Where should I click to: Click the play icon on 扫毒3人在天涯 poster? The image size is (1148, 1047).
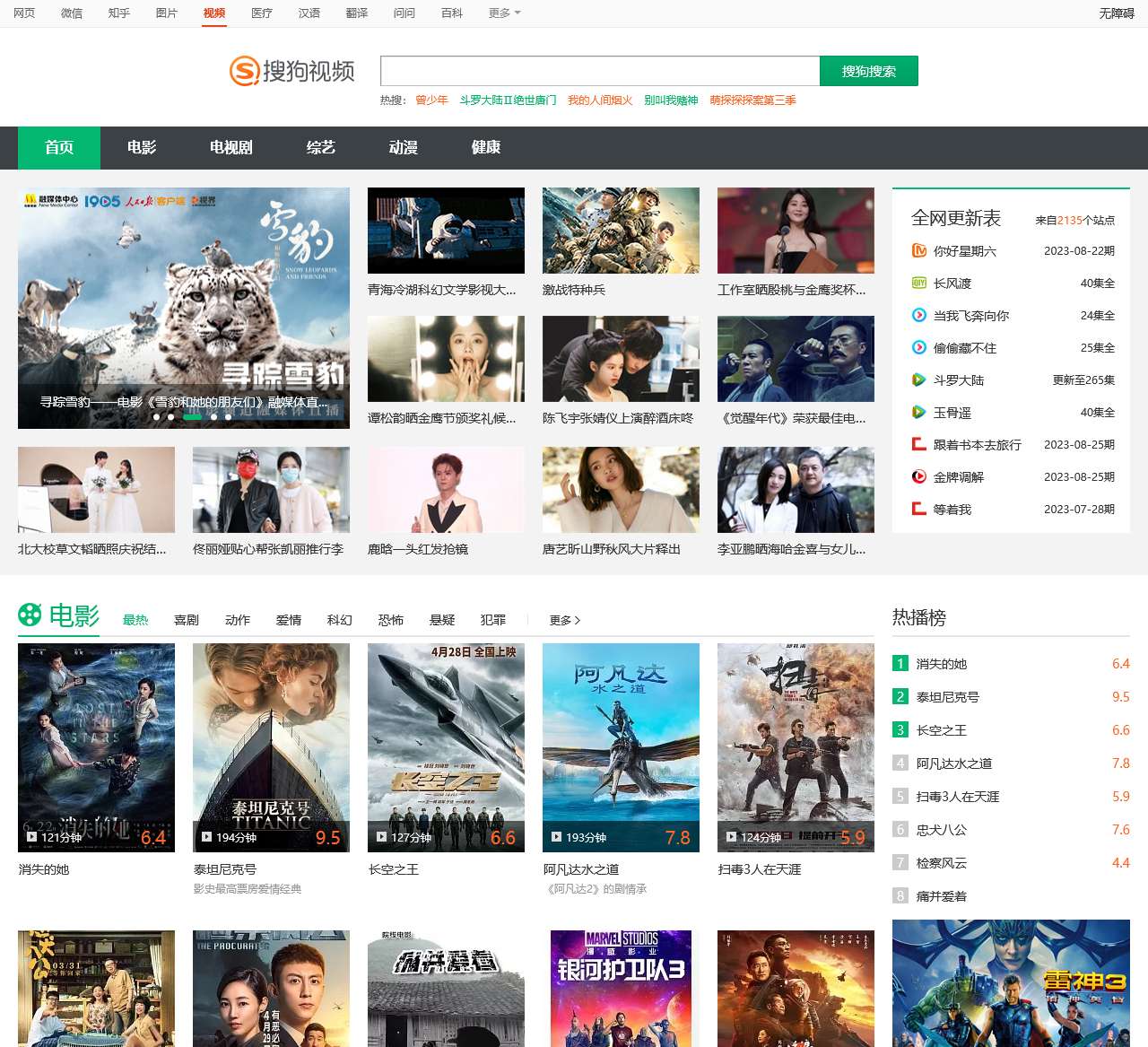point(731,838)
